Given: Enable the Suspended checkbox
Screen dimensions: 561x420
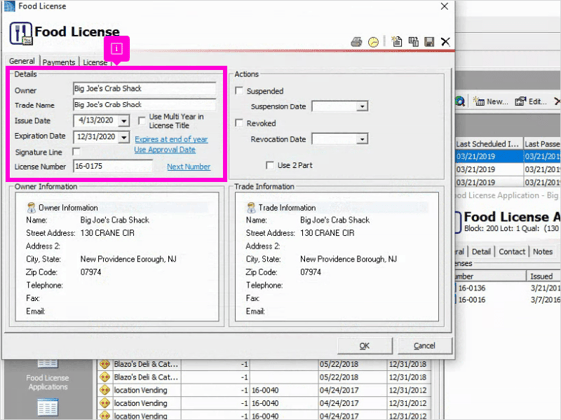Looking at the screenshot, I should [x=239, y=91].
